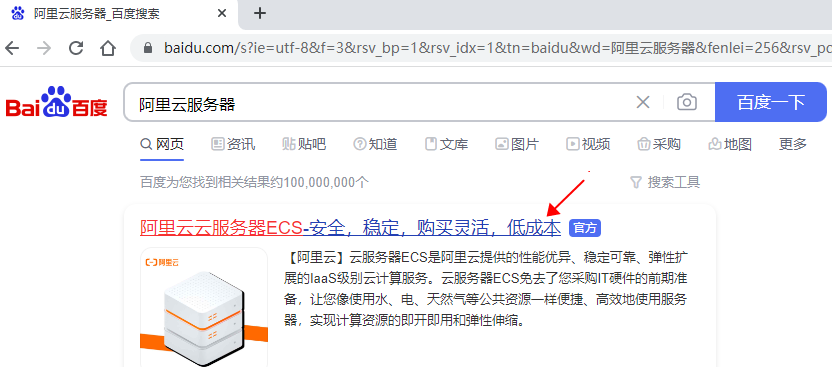Open the 阿里云云服务器ECS result link
Viewport: 832px width, 367px height.
point(350,228)
